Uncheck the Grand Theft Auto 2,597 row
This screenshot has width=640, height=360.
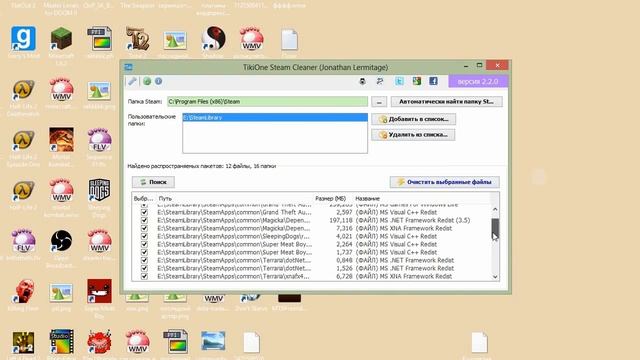click(x=144, y=212)
